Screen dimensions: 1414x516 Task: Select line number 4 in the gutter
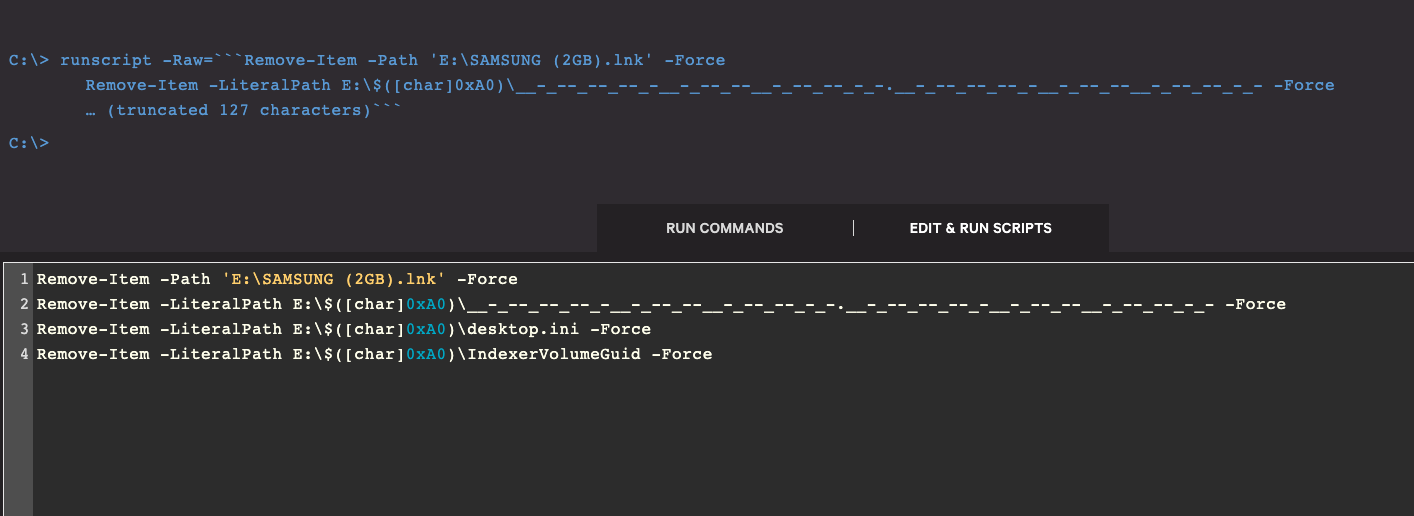coord(23,354)
